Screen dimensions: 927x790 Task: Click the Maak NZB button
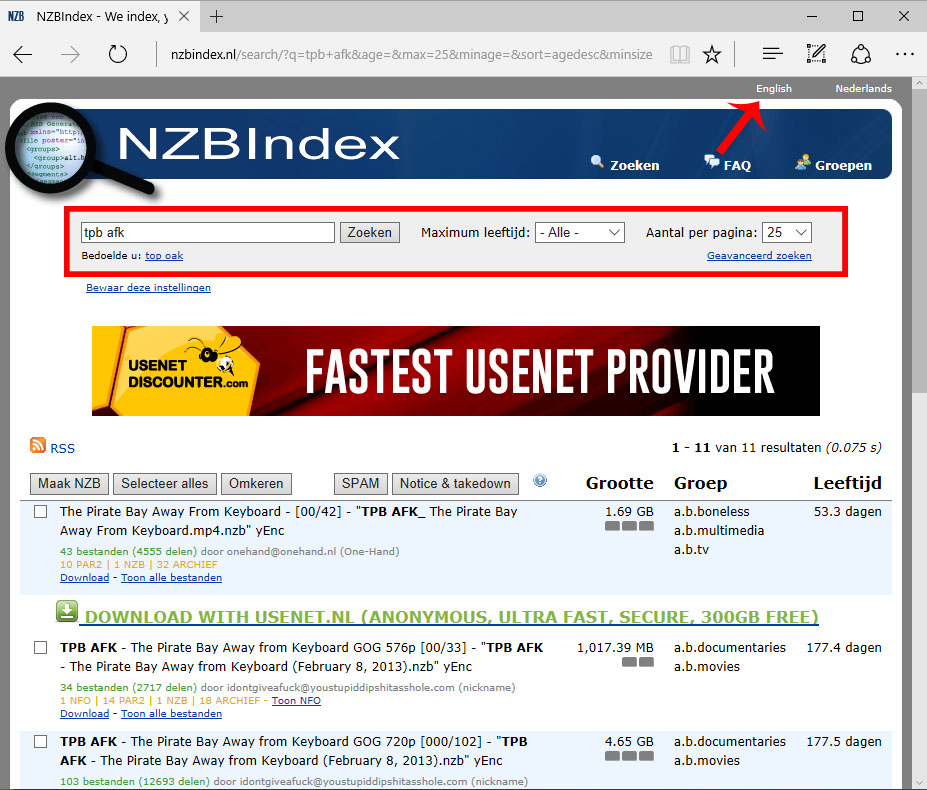pos(69,484)
